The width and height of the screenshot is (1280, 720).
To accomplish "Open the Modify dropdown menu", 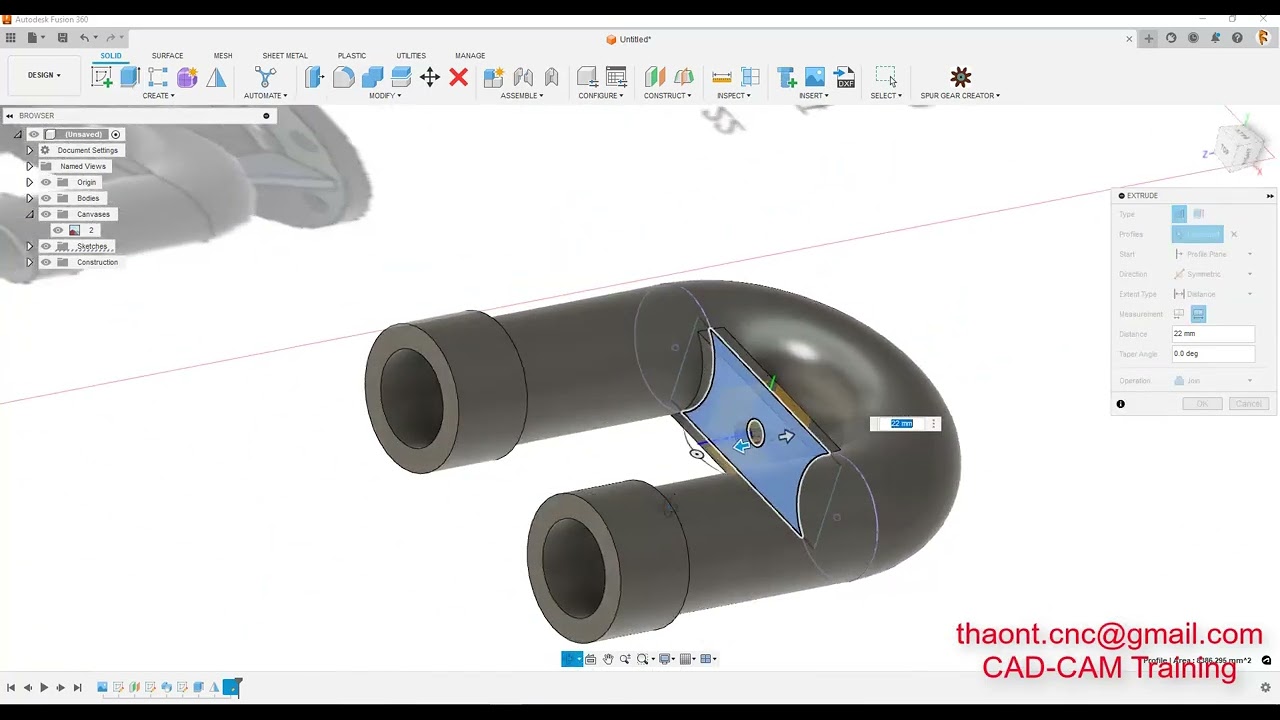I will click(x=385, y=96).
